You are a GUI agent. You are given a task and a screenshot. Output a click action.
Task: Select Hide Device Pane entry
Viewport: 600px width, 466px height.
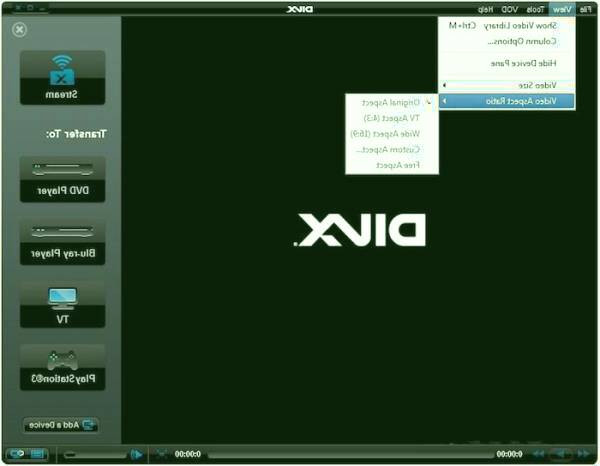pos(507,63)
